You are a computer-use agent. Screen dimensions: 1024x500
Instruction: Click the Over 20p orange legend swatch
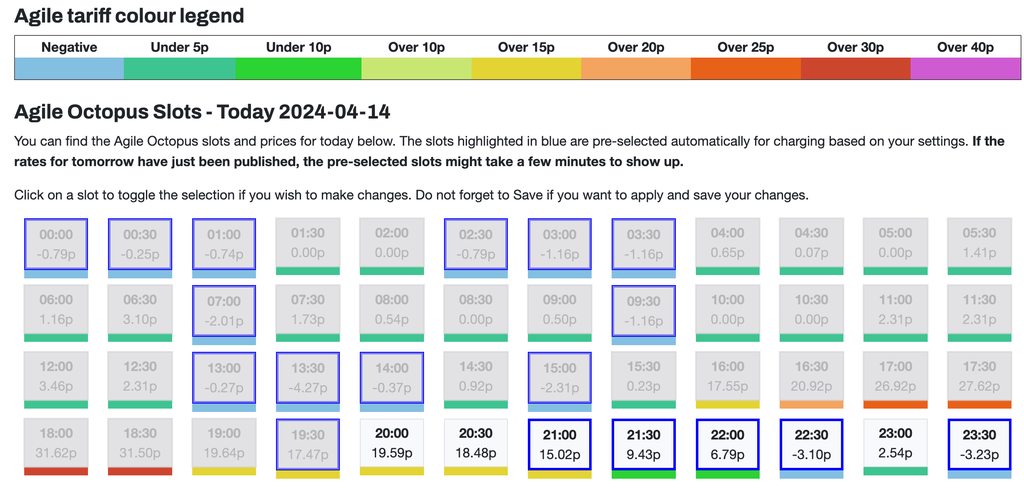(x=636, y=69)
